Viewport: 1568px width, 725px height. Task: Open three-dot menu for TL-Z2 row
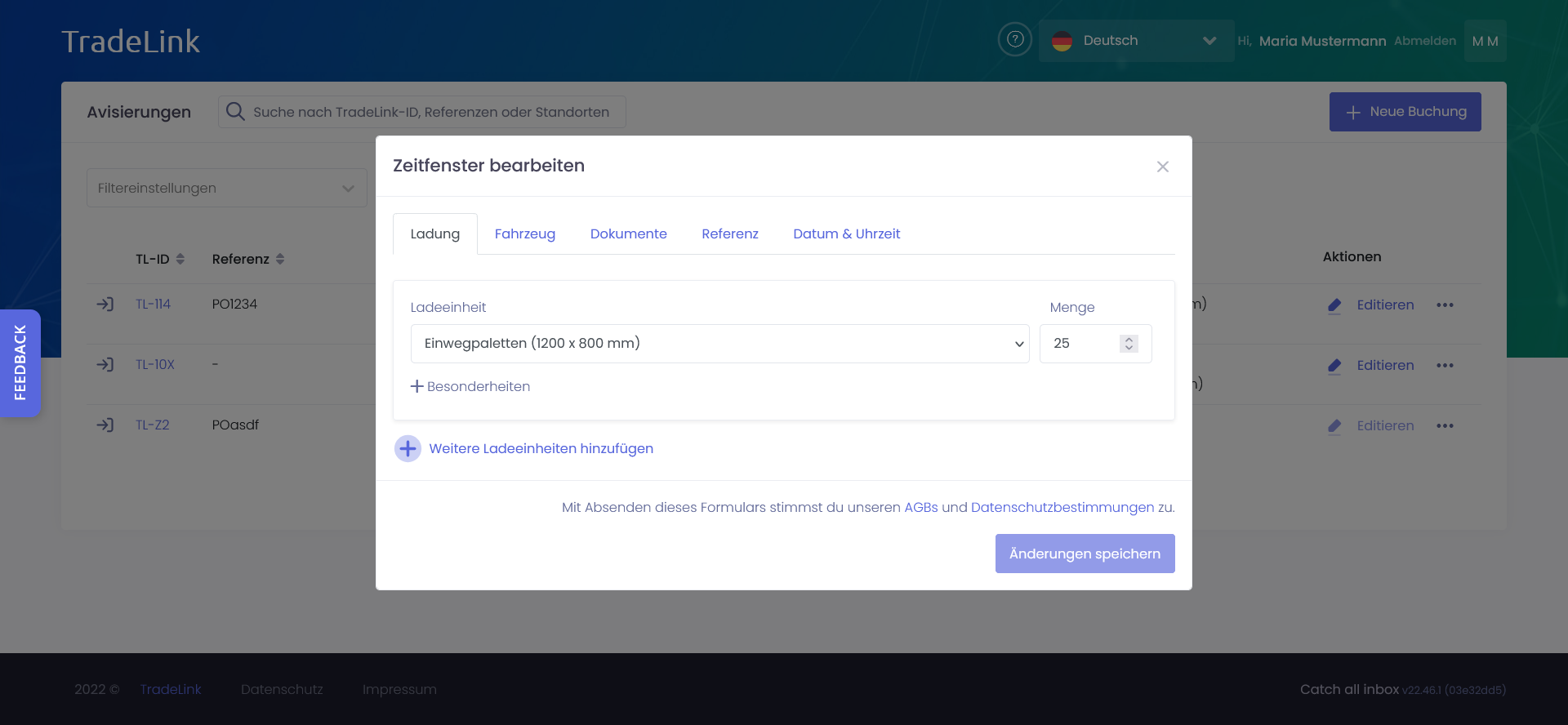coord(1445,426)
